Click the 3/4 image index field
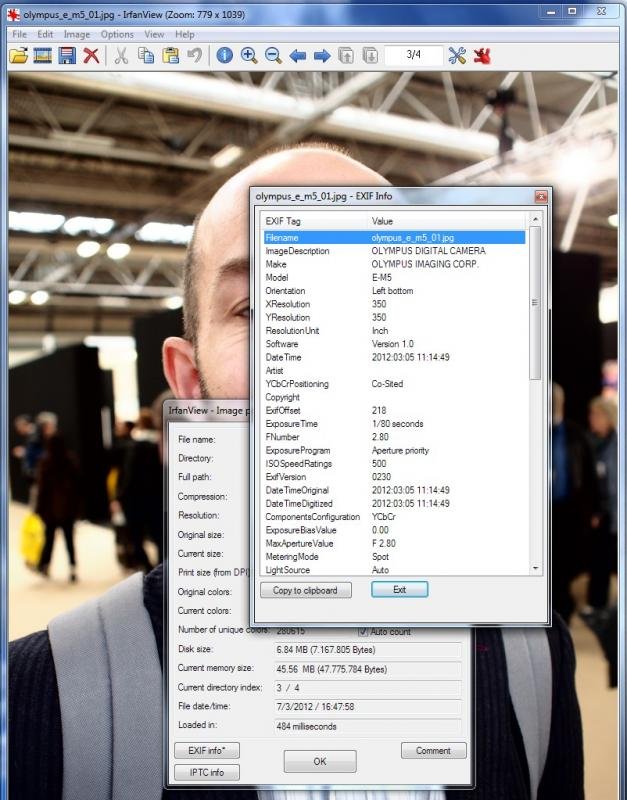 [414, 55]
